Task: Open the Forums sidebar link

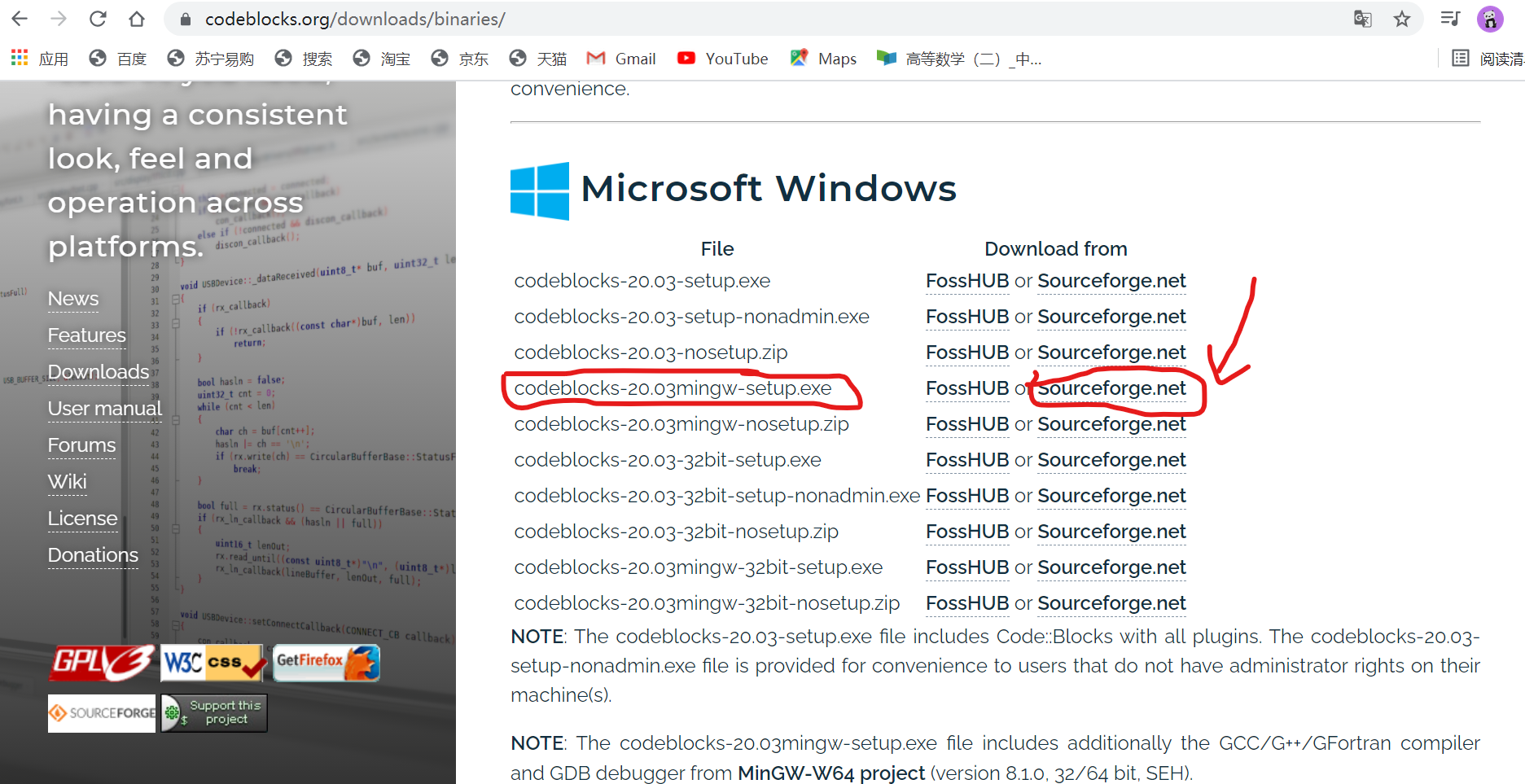Action: coord(81,445)
